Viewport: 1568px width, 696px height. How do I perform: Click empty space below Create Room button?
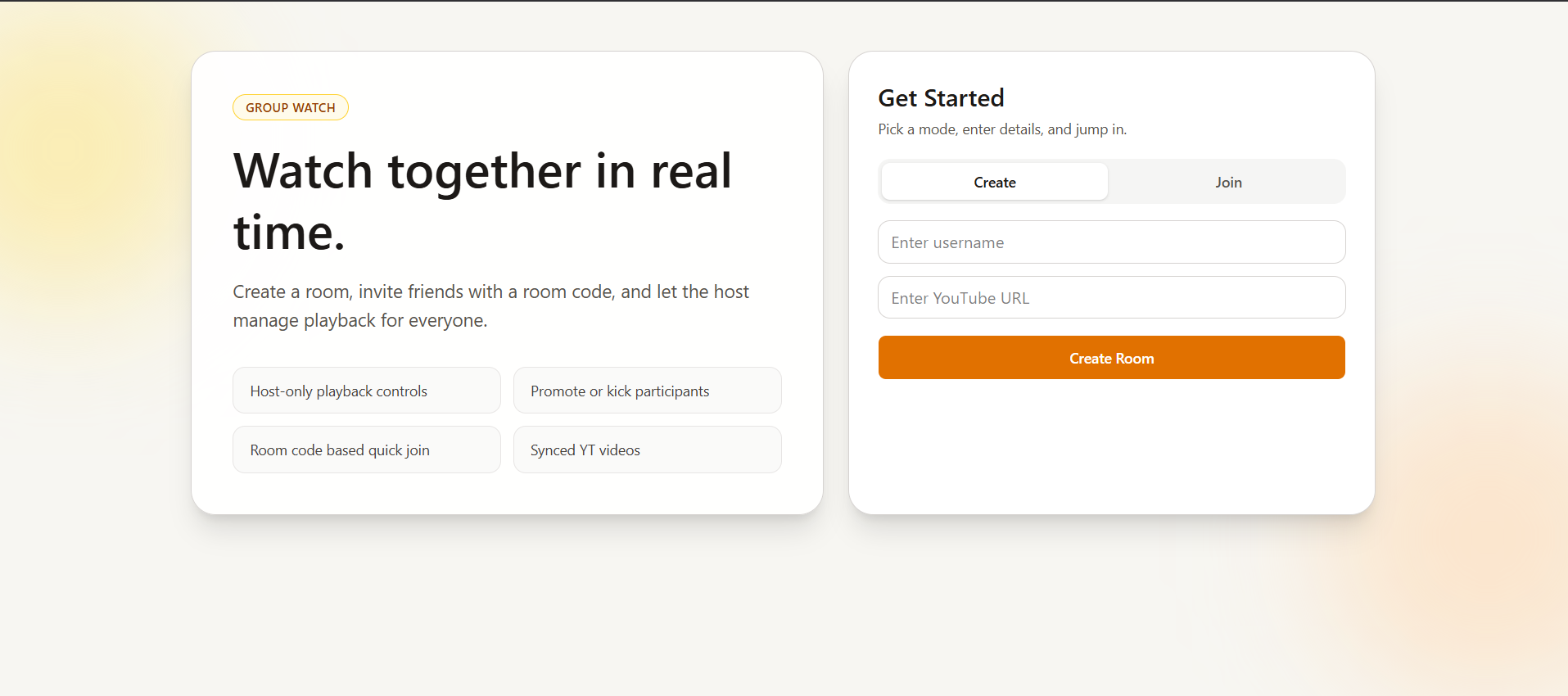1111,446
